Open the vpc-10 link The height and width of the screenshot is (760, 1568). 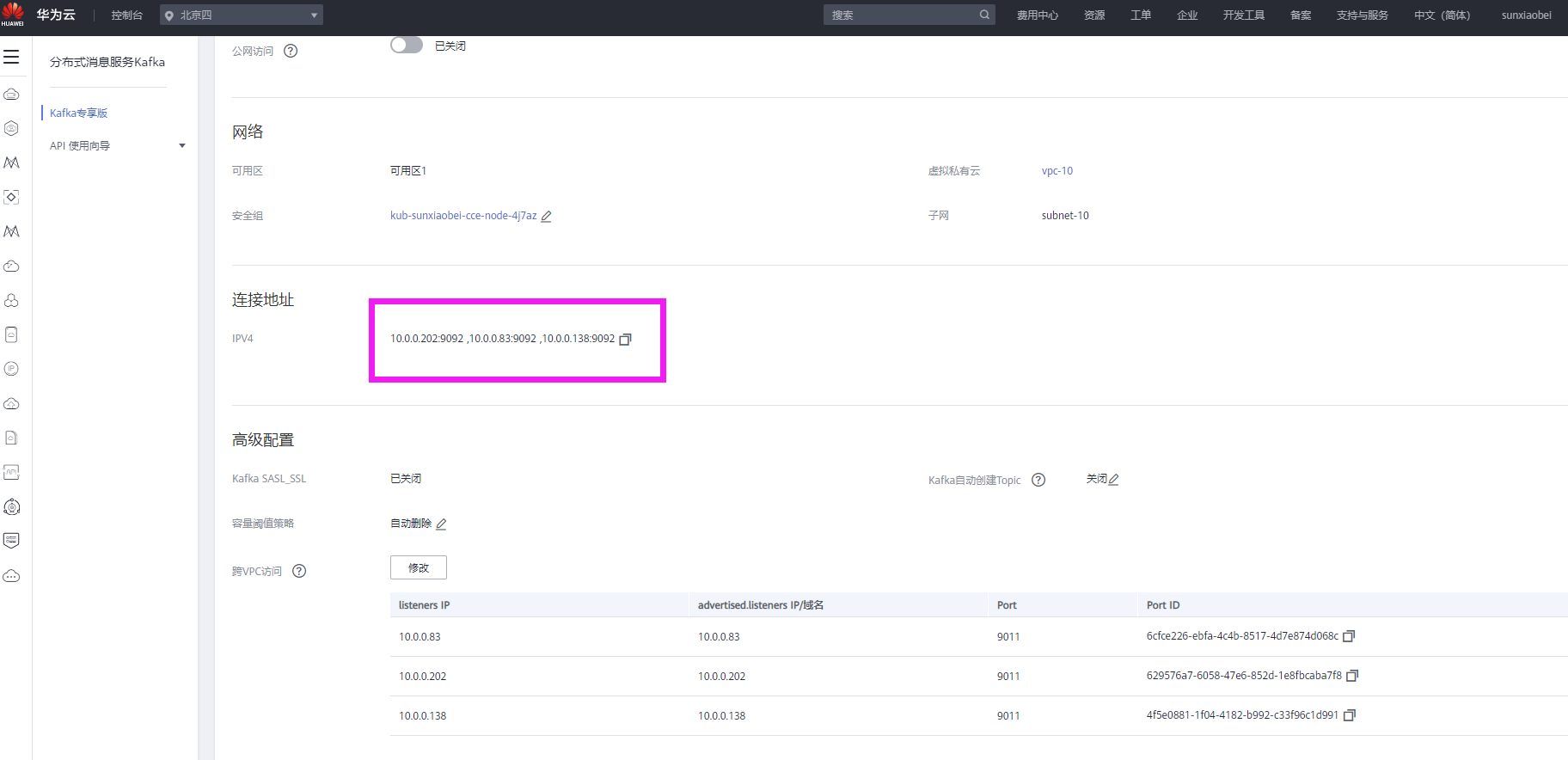1057,171
